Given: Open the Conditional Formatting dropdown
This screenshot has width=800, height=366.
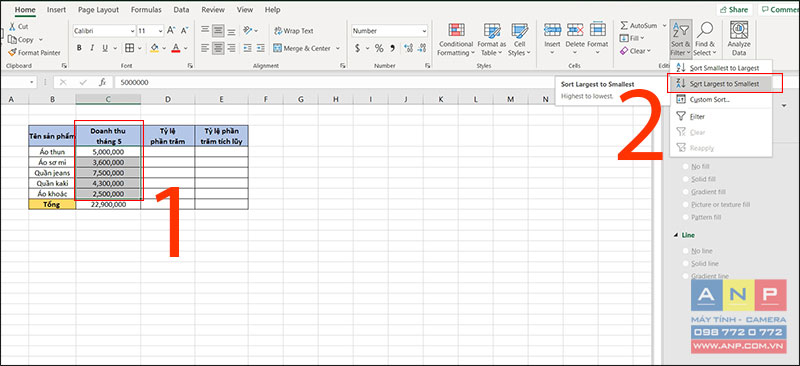Looking at the screenshot, I should click(x=456, y=39).
